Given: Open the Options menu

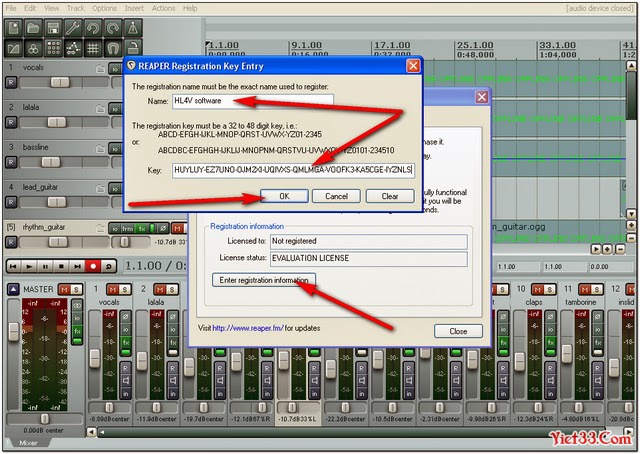Looking at the screenshot, I should tap(104, 8).
